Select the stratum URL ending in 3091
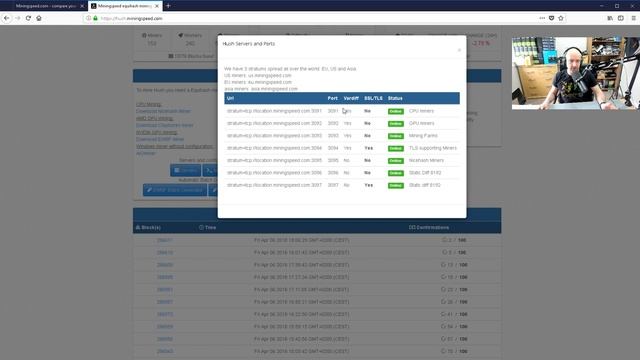The image size is (640, 360). tap(274, 111)
